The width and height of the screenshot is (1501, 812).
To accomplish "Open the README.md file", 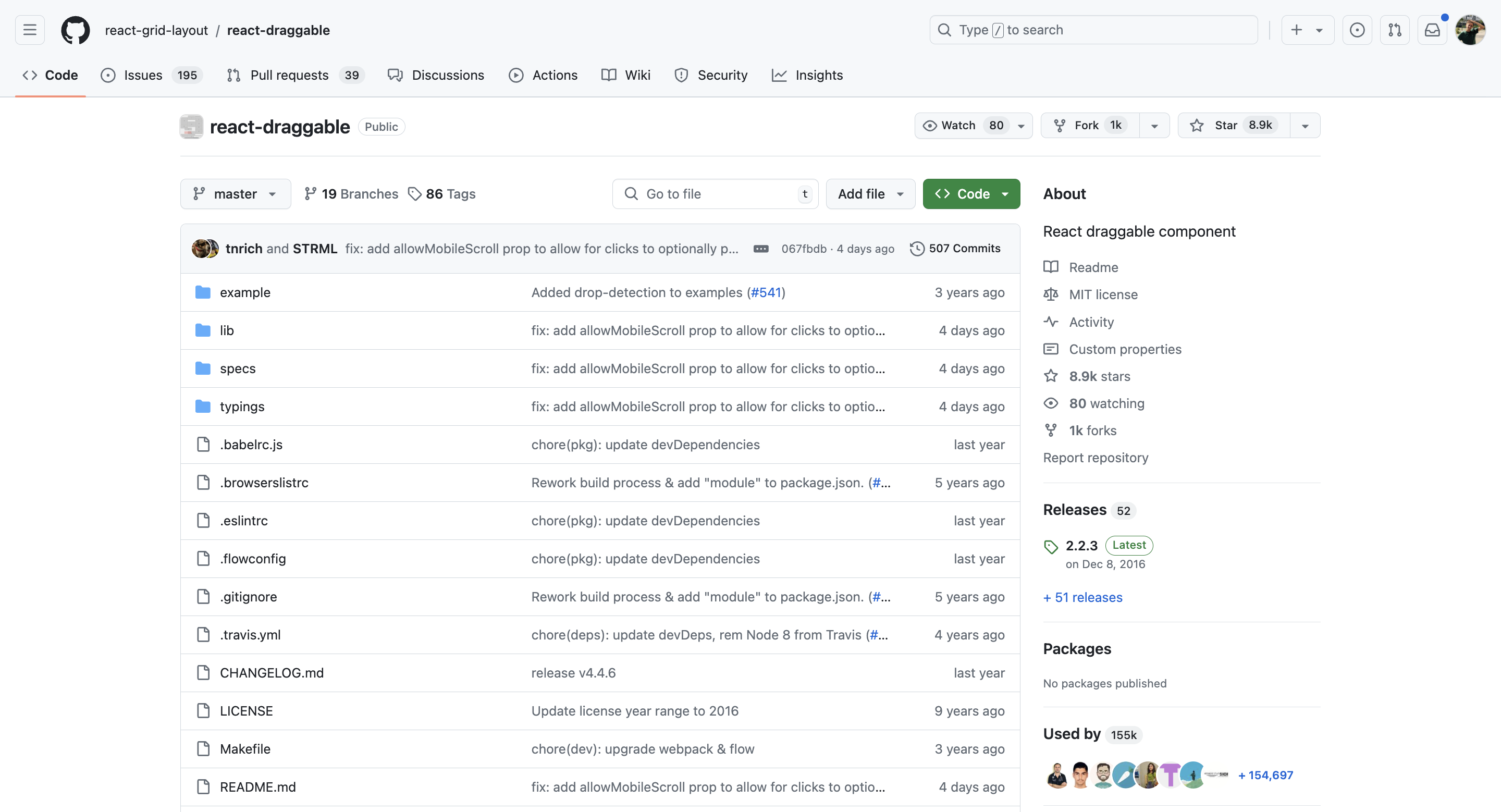I will coord(257,786).
